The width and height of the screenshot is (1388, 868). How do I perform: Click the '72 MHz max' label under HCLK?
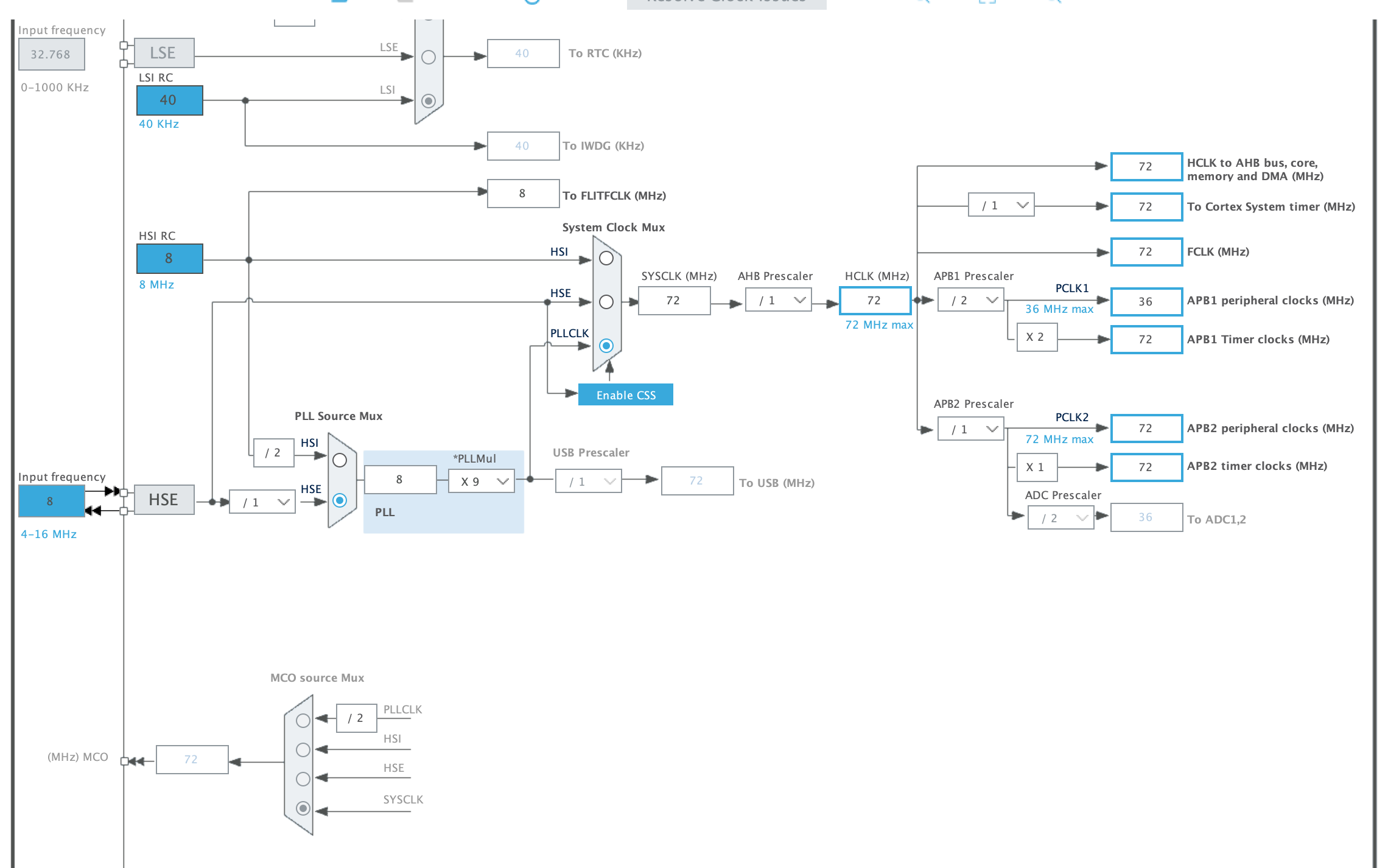(879, 325)
